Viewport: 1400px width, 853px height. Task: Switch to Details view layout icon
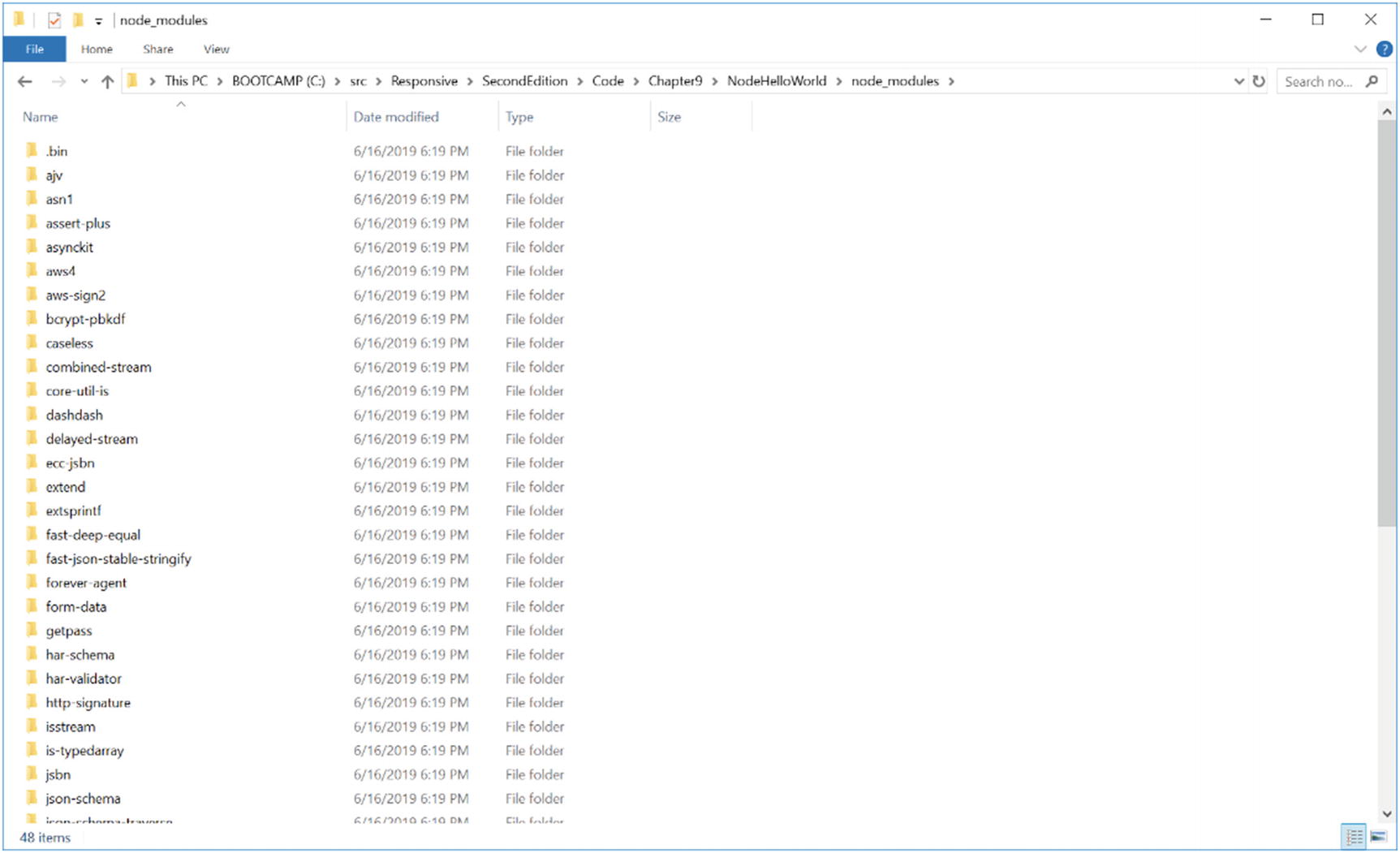(x=1354, y=837)
